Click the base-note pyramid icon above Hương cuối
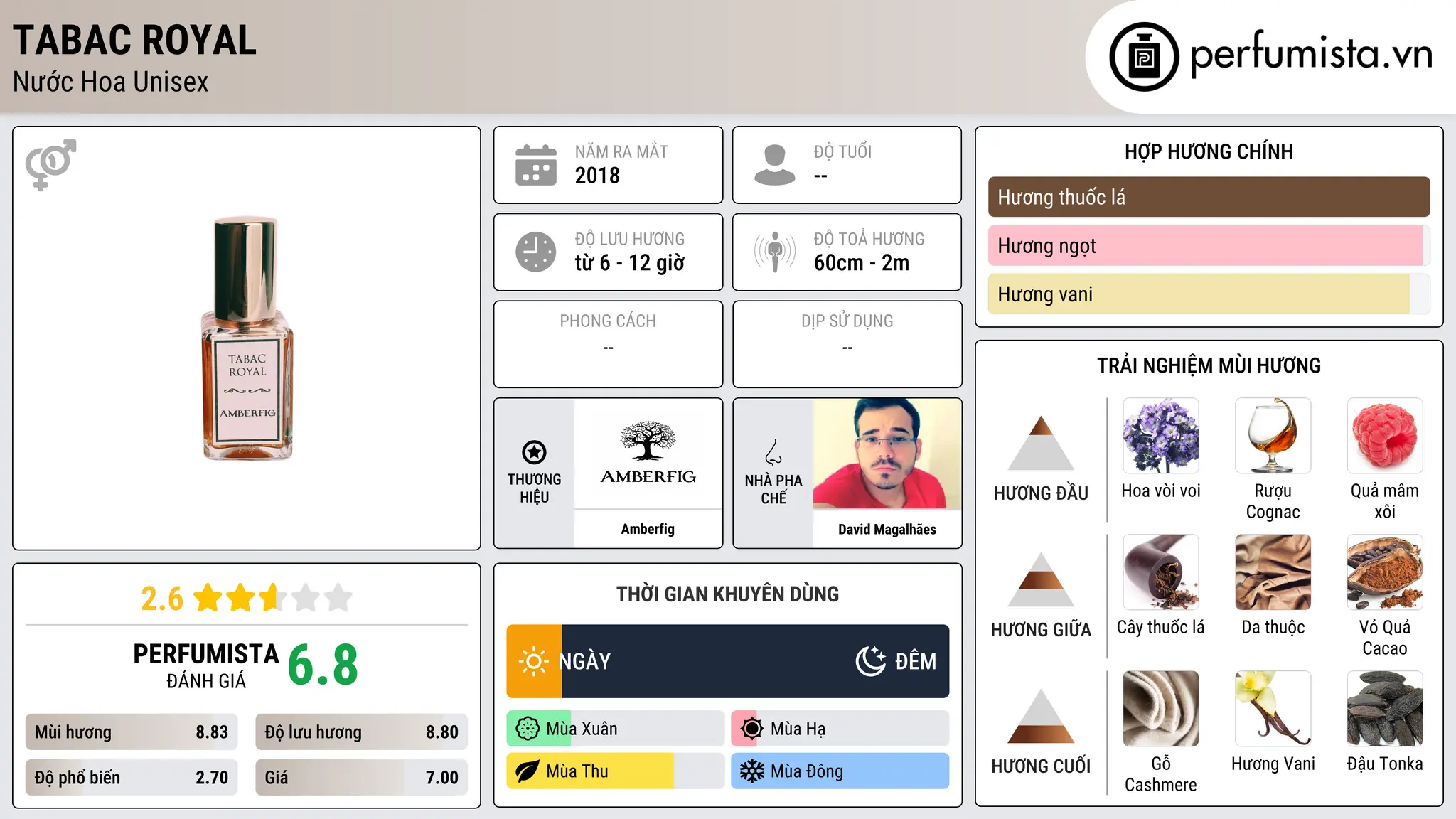1456x819 pixels. (1041, 716)
